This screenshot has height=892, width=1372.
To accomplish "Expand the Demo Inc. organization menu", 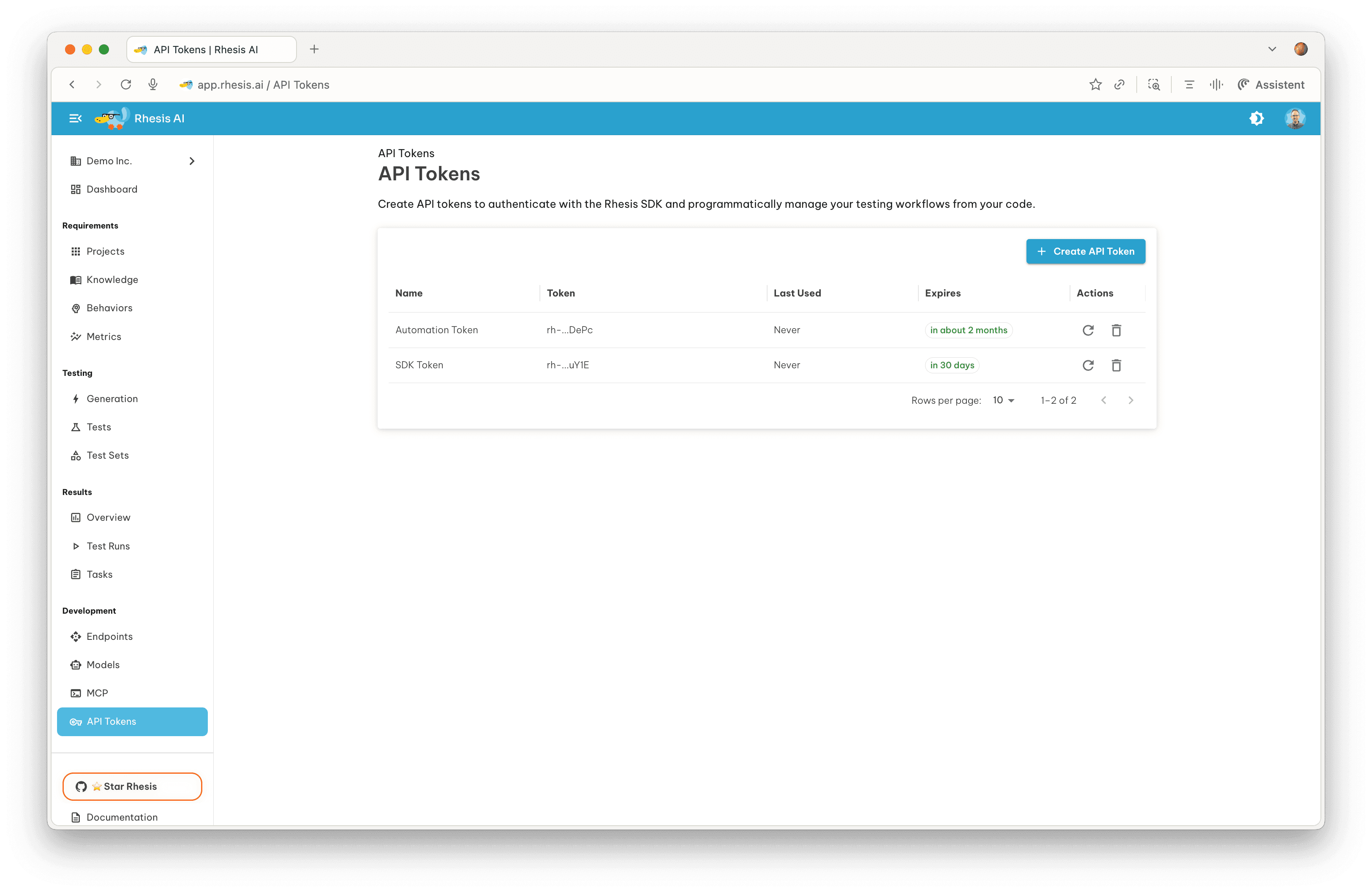I will pyautogui.click(x=192, y=161).
